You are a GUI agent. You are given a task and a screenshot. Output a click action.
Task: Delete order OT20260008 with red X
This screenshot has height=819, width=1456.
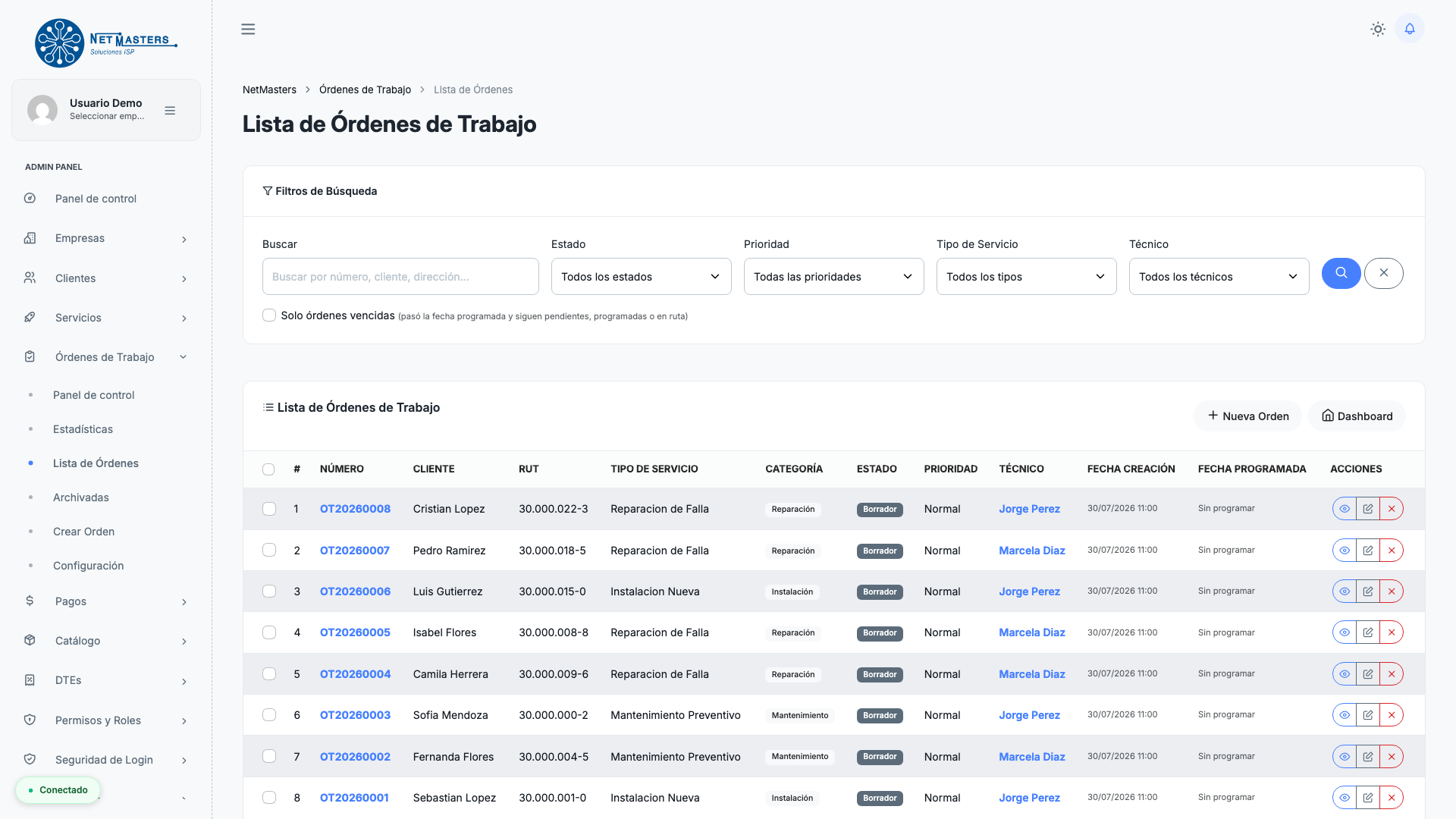tap(1392, 509)
